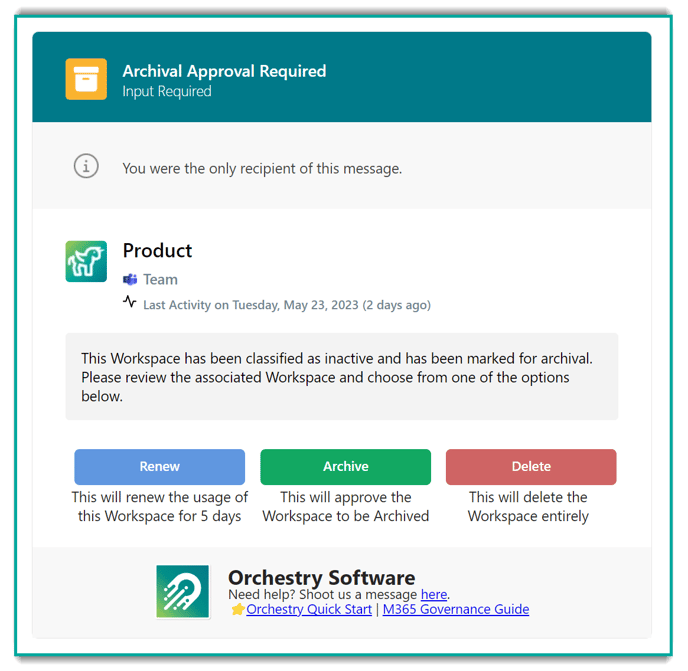The height and width of the screenshot is (671, 688).
Task: Click the Last Activity date text
Action: click(287, 305)
